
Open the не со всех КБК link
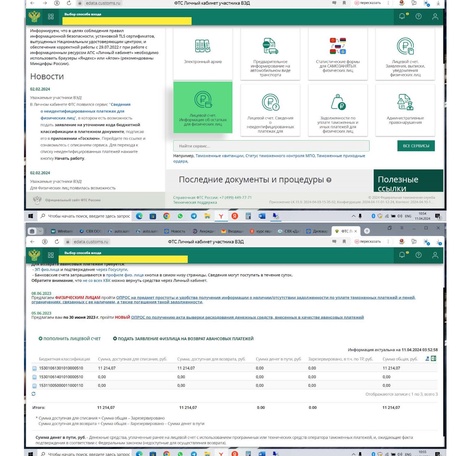point(96,281)
